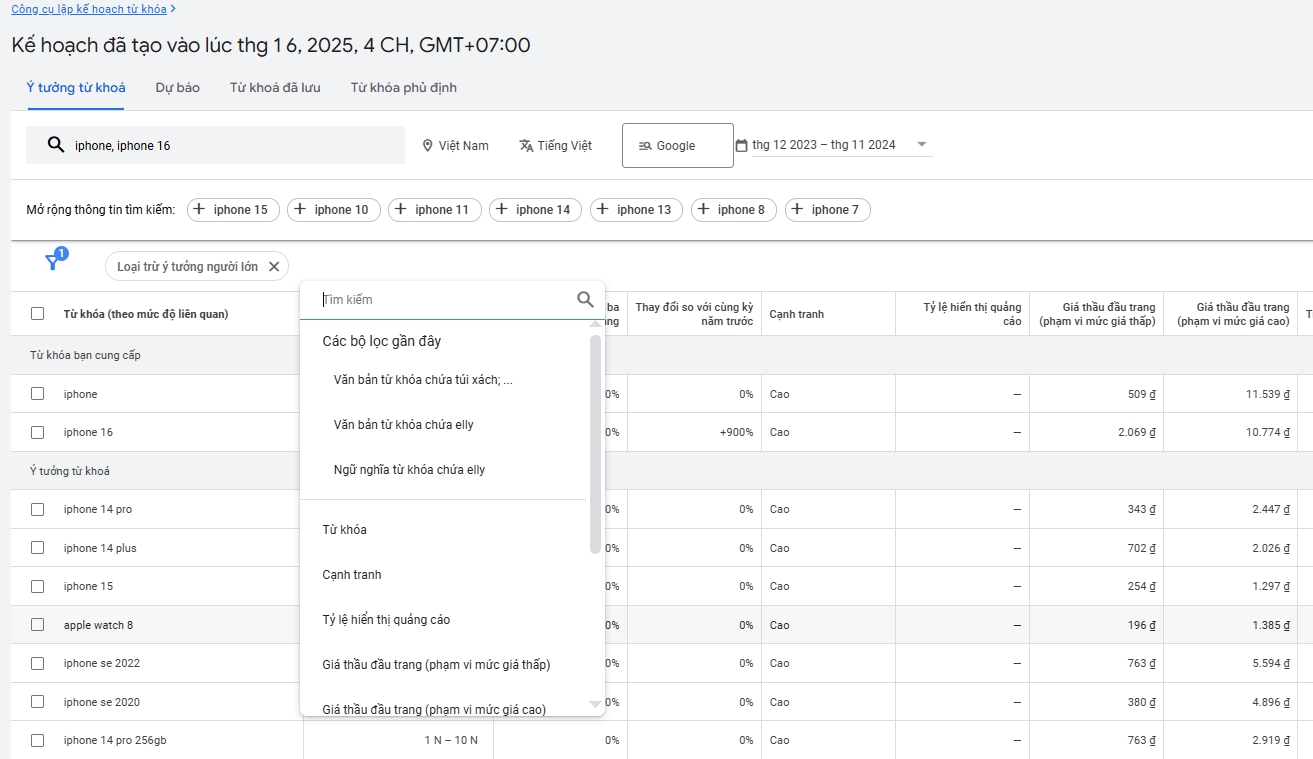The height and width of the screenshot is (759, 1313).
Task: Click the +900% change value for iphone 16
Action: [736, 432]
